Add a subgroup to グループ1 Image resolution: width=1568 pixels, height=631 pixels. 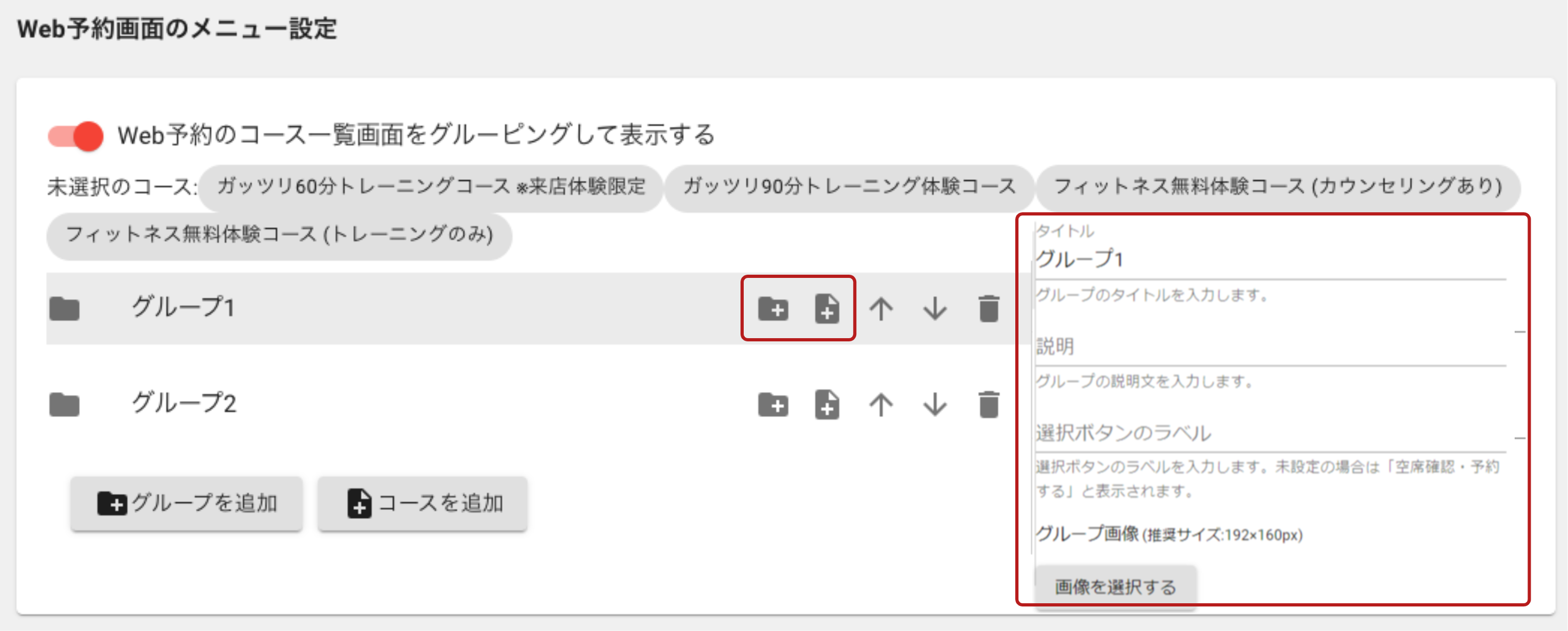(x=773, y=308)
